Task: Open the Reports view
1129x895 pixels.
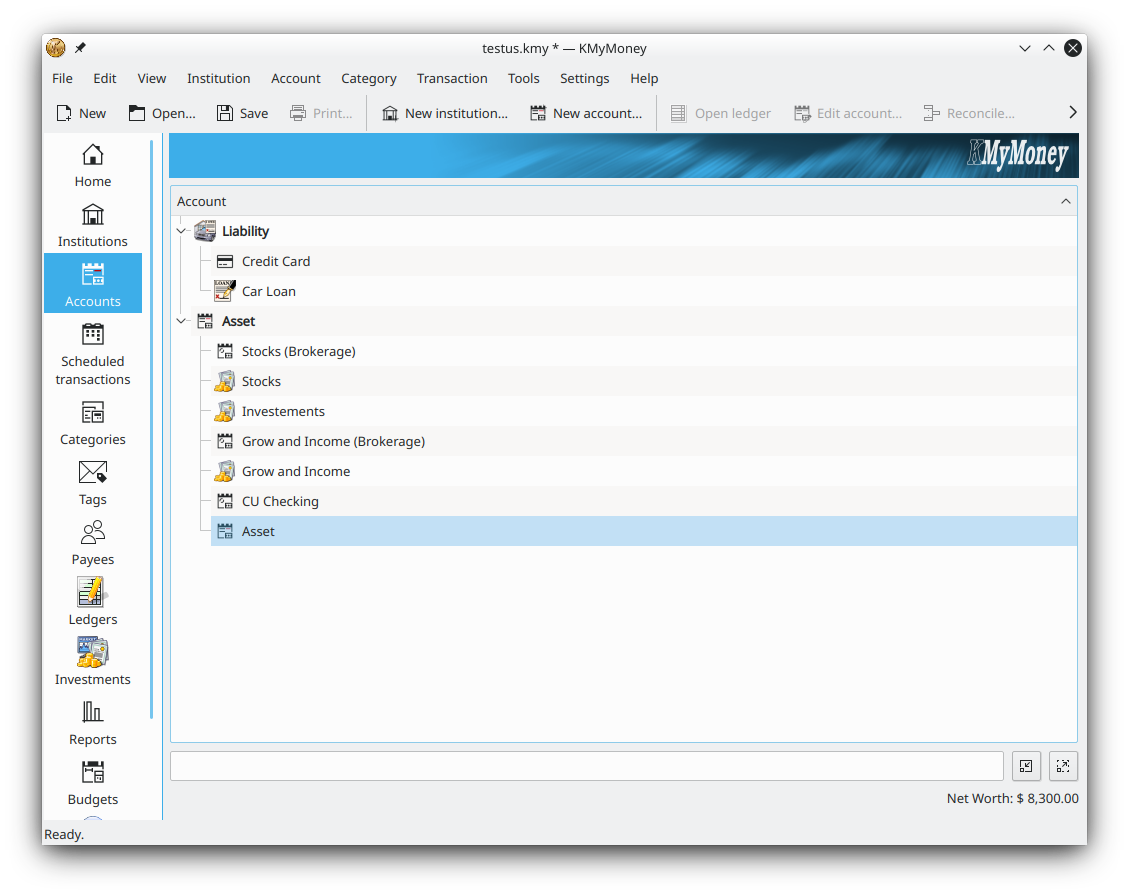Action: pos(92,723)
